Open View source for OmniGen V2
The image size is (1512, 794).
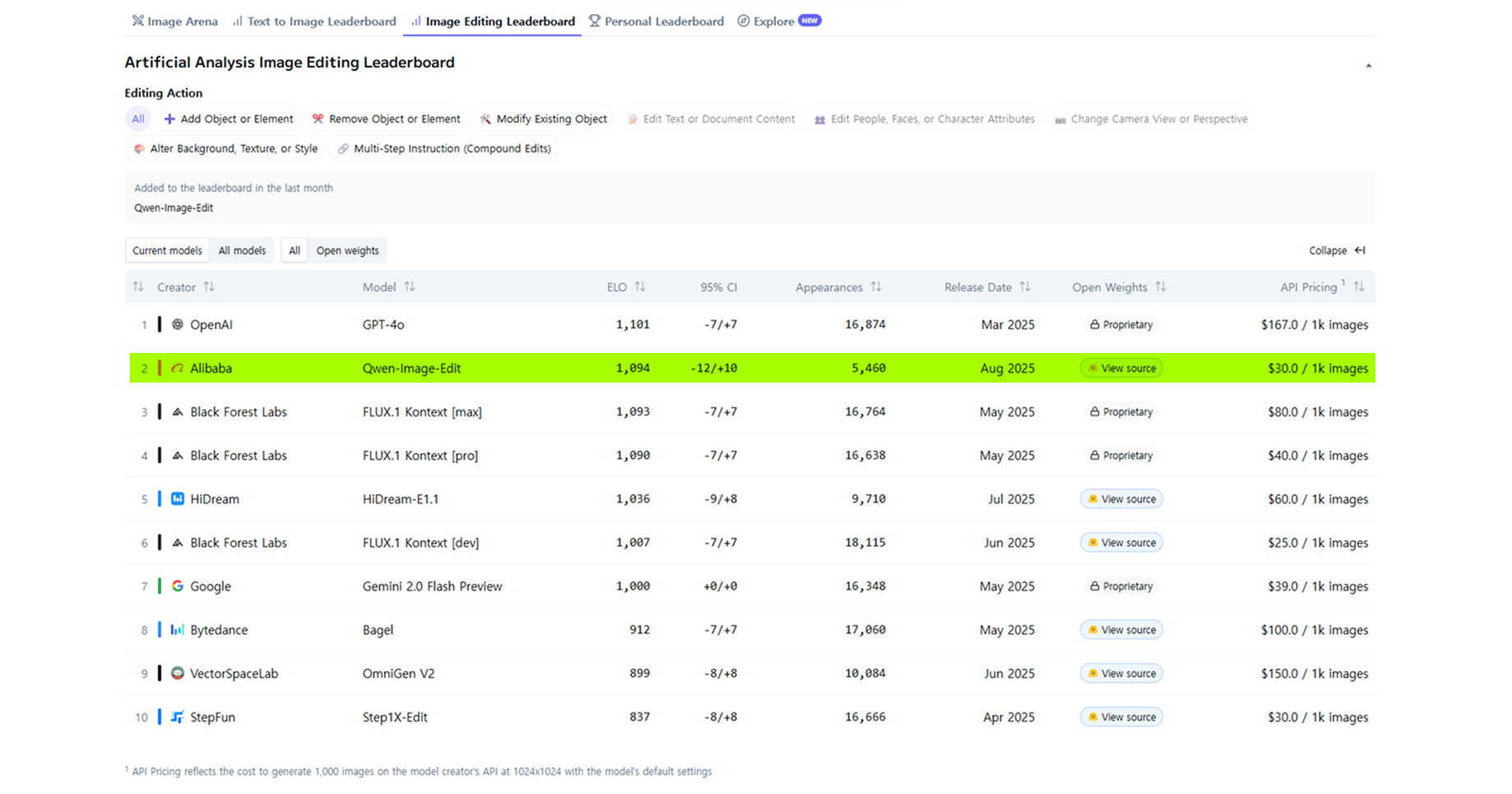tap(1121, 674)
